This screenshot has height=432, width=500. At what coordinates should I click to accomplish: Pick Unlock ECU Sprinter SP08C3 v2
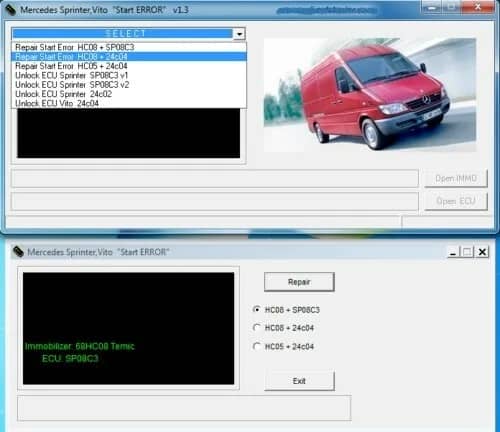(x=129, y=85)
